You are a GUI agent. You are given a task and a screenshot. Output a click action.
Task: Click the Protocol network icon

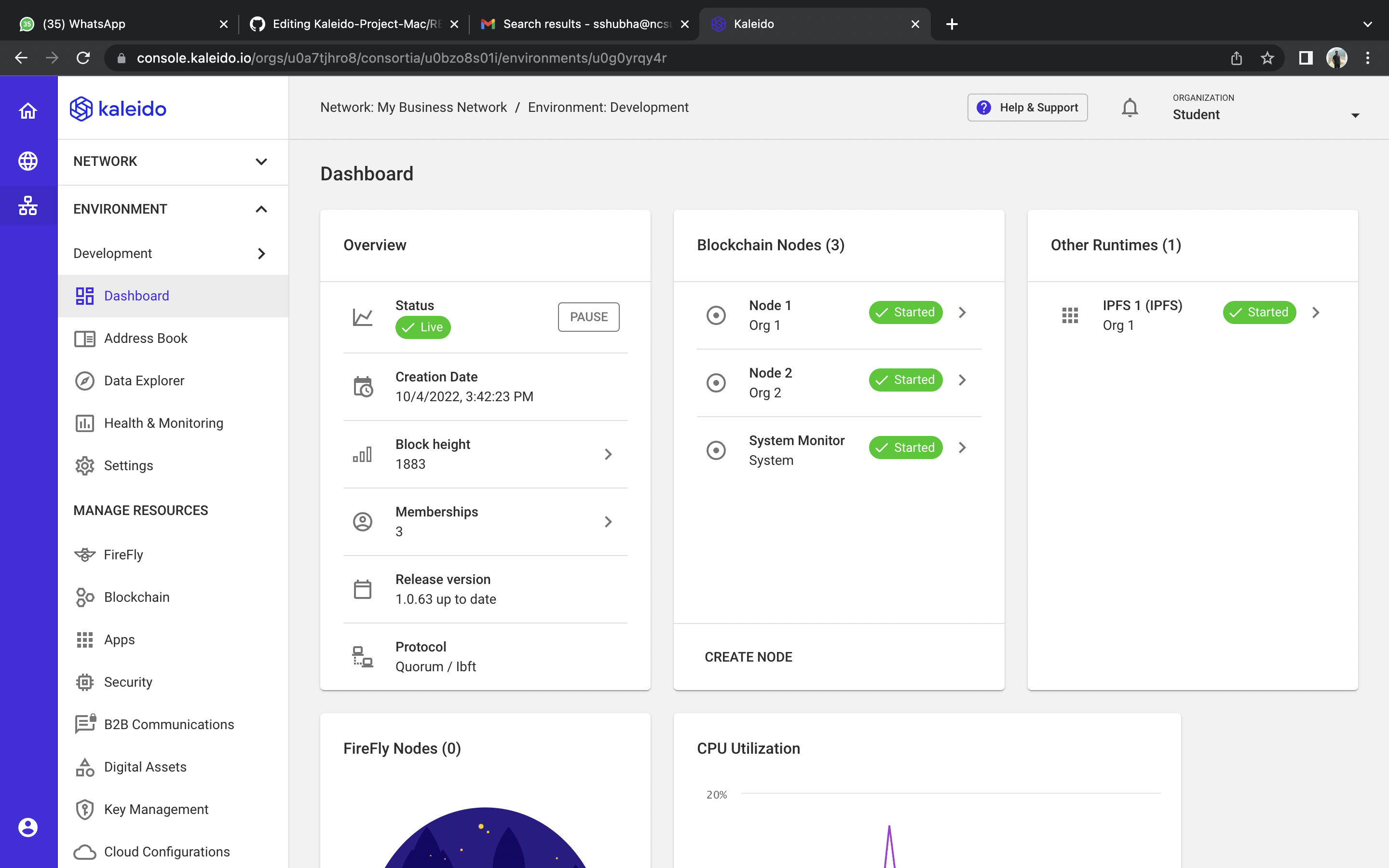pos(362,657)
